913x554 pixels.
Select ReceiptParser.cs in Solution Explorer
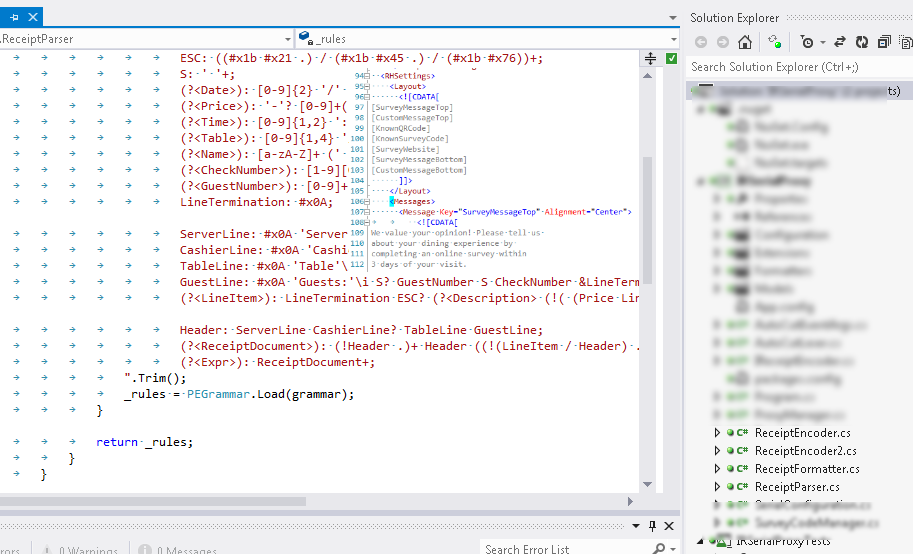point(796,487)
